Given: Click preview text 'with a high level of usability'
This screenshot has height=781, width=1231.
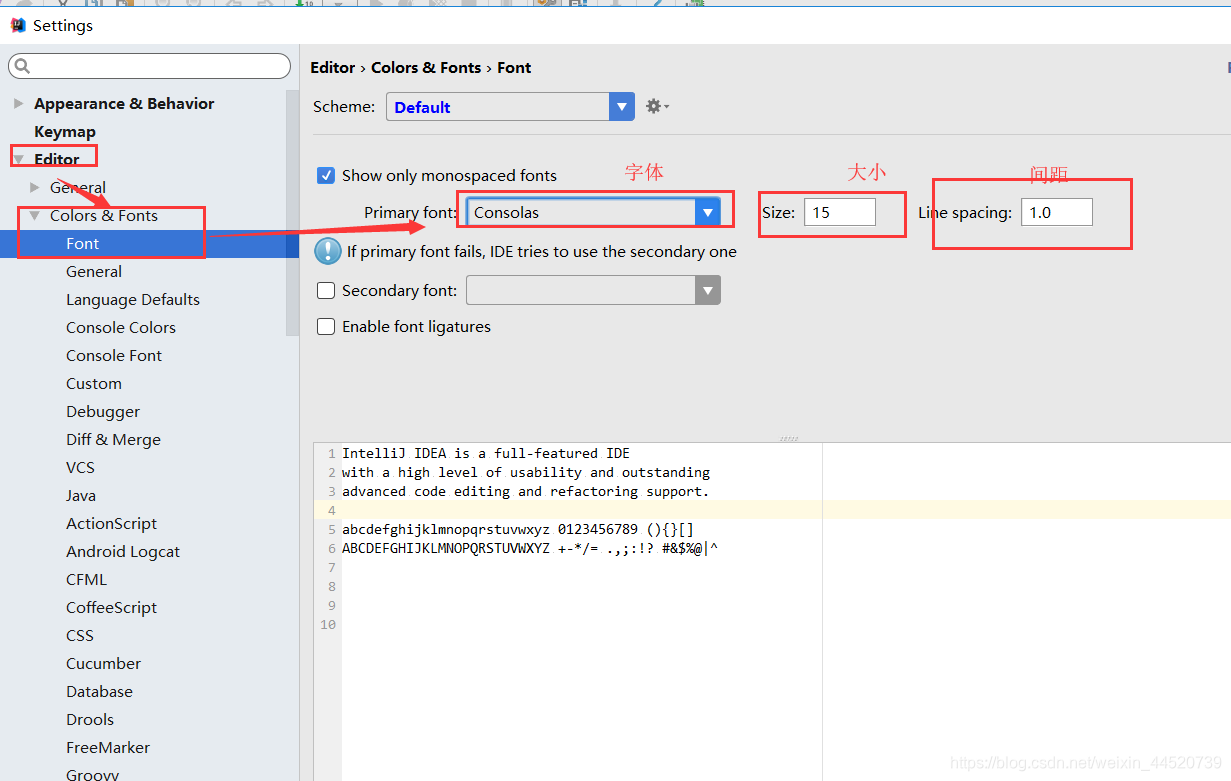Looking at the screenshot, I should pos(462,472).
